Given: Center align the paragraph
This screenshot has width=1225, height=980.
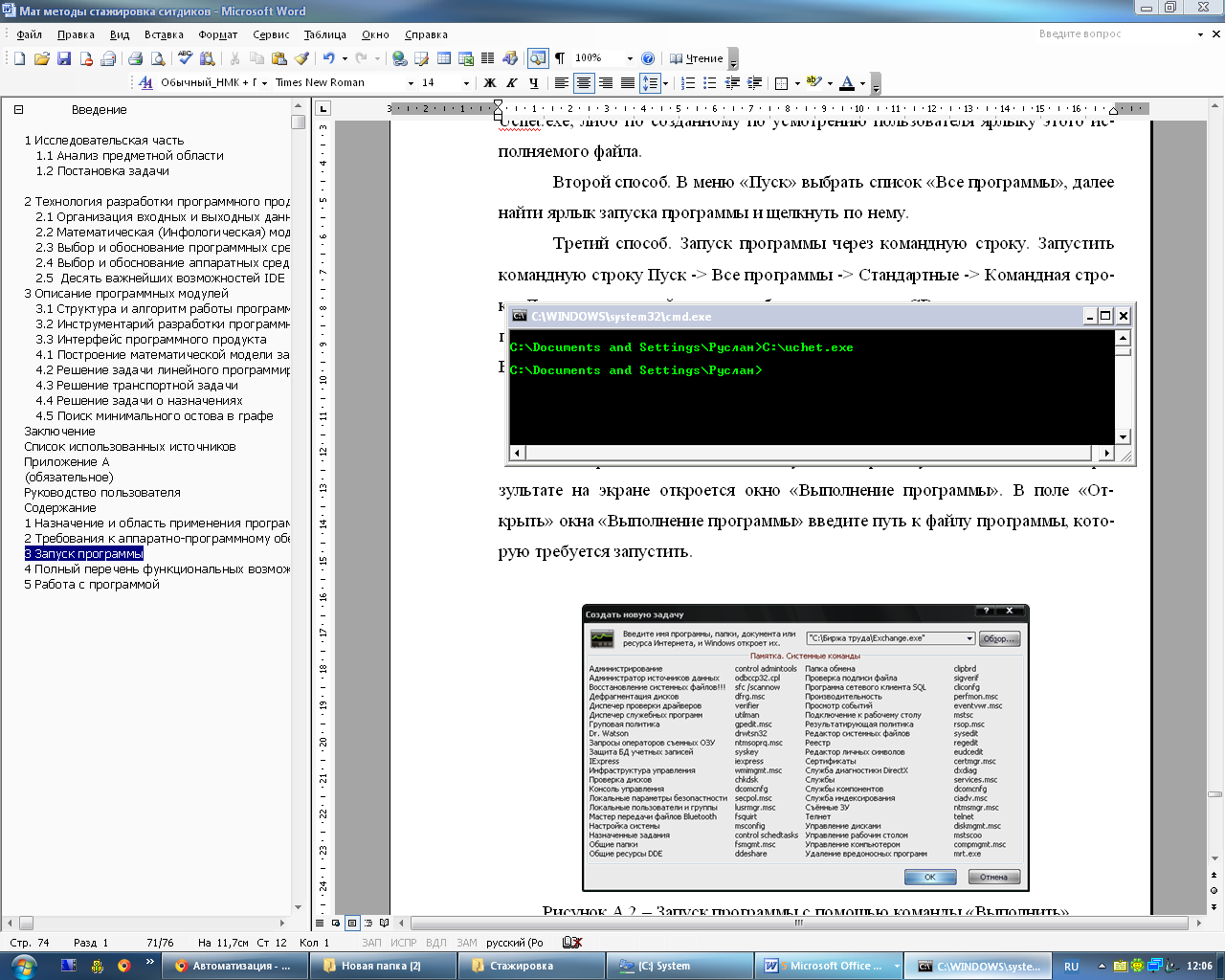Looking at the screenshot, I should click(583, 83).
